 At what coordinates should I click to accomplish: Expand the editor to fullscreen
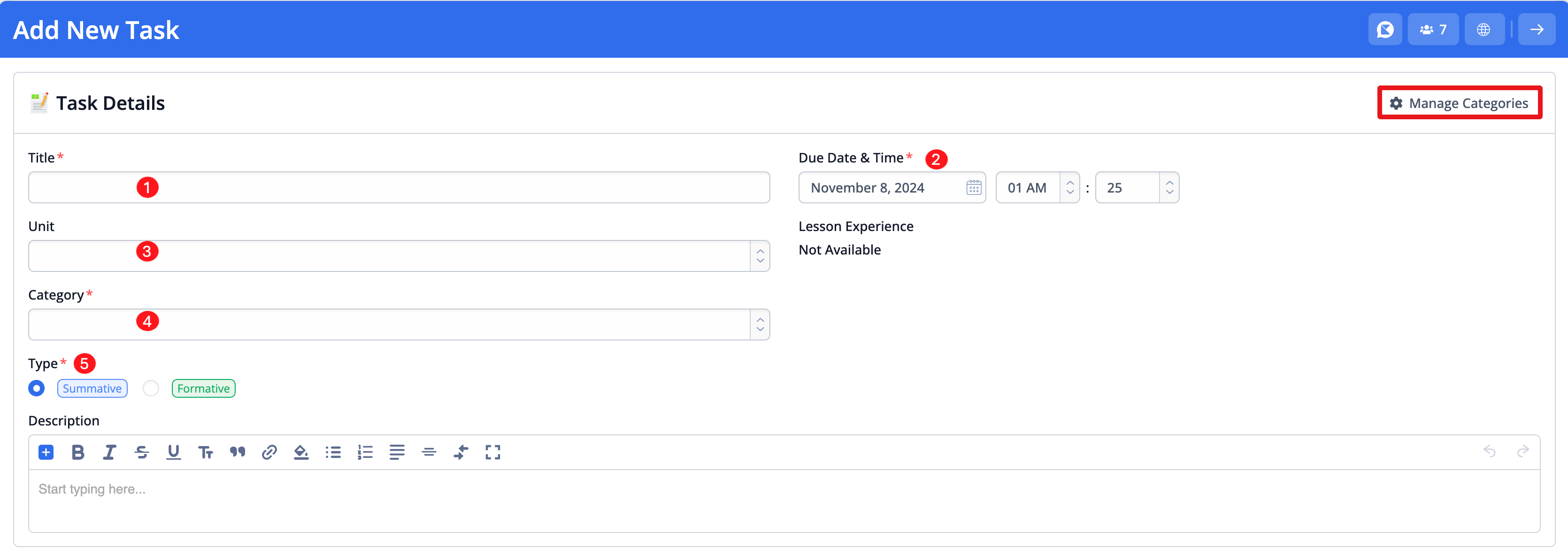pos(492,452)
